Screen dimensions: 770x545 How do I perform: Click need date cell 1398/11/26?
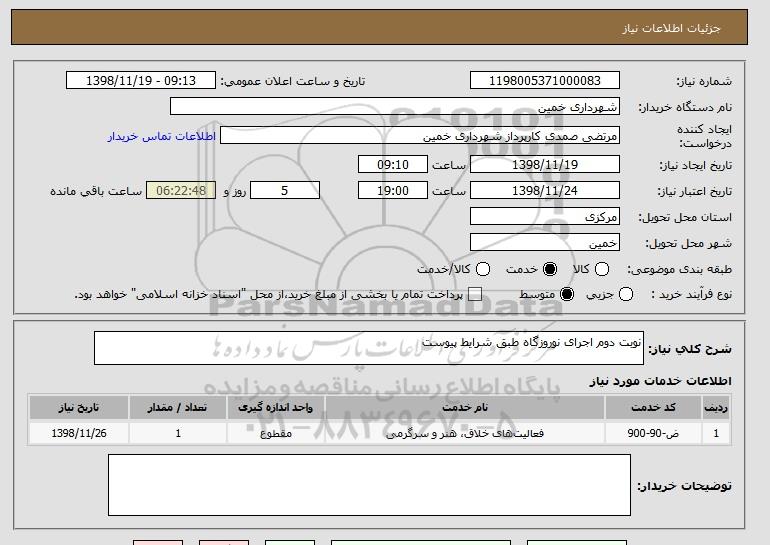(x=79, y=434)
